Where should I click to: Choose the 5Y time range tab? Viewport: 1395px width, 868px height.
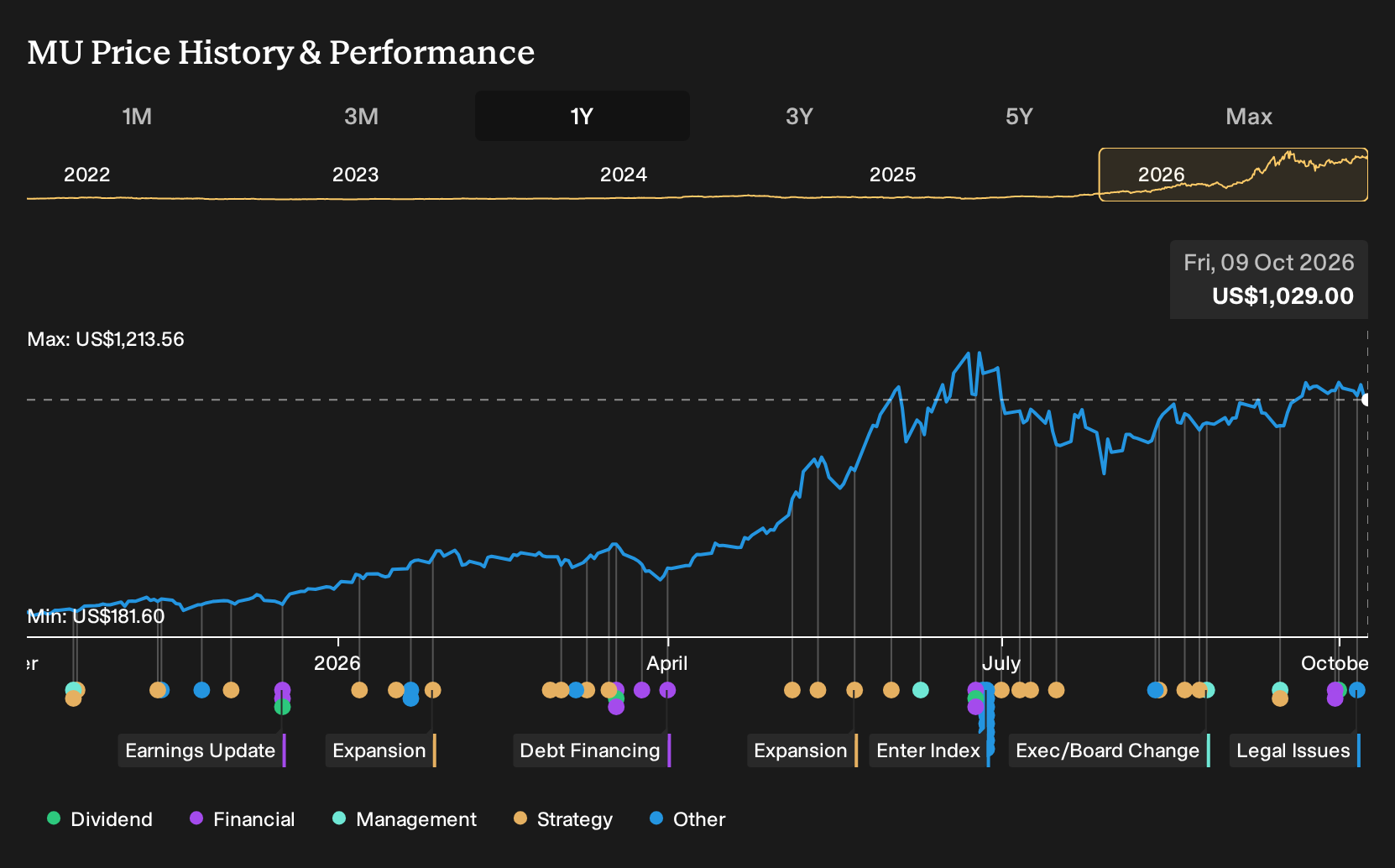pos(1019,116)
